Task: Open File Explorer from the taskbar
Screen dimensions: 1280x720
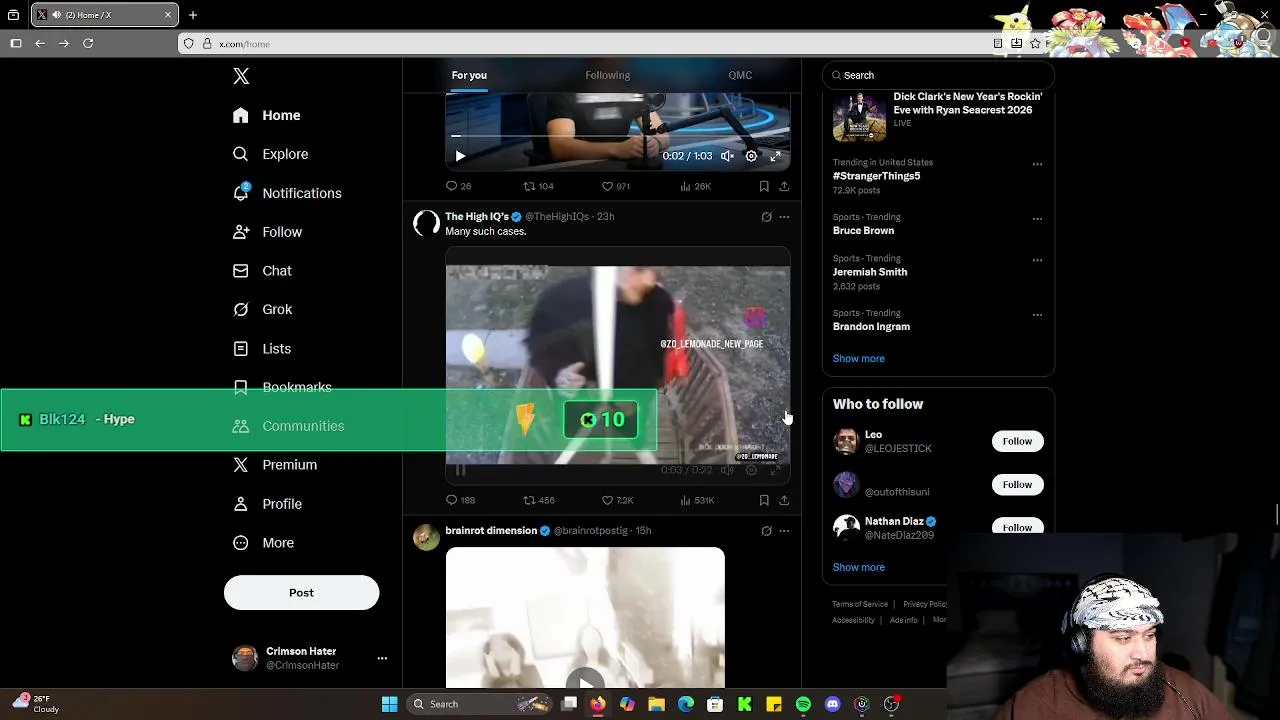Action: tap(656, 705)
